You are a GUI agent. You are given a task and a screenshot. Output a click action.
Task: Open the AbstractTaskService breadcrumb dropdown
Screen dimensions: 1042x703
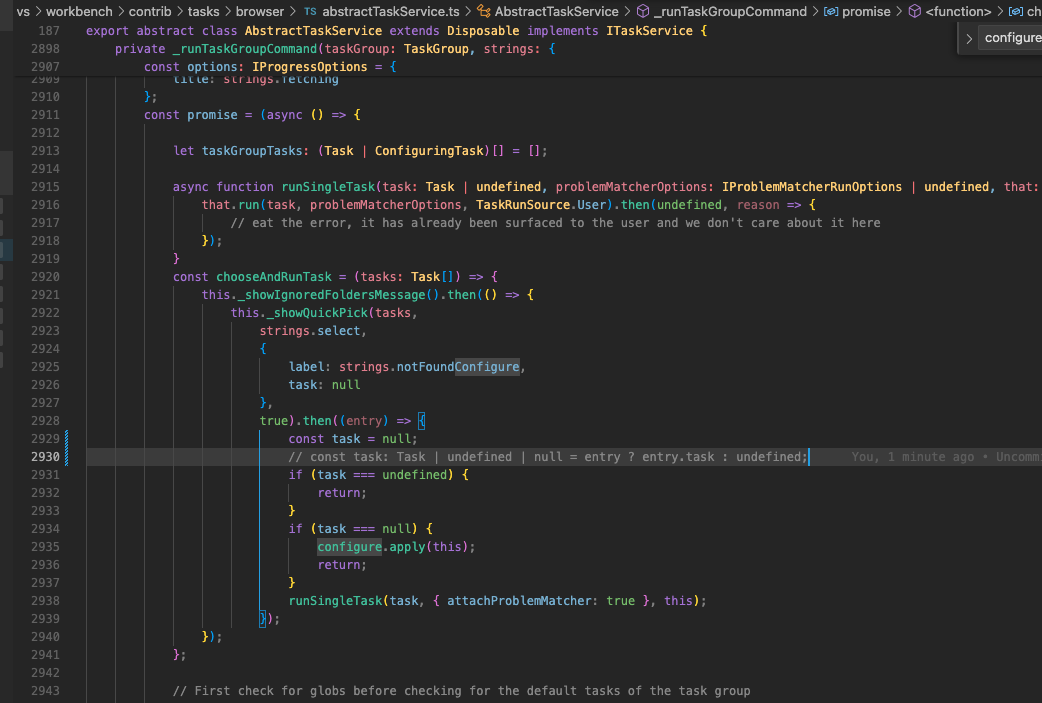pos(555,11)
